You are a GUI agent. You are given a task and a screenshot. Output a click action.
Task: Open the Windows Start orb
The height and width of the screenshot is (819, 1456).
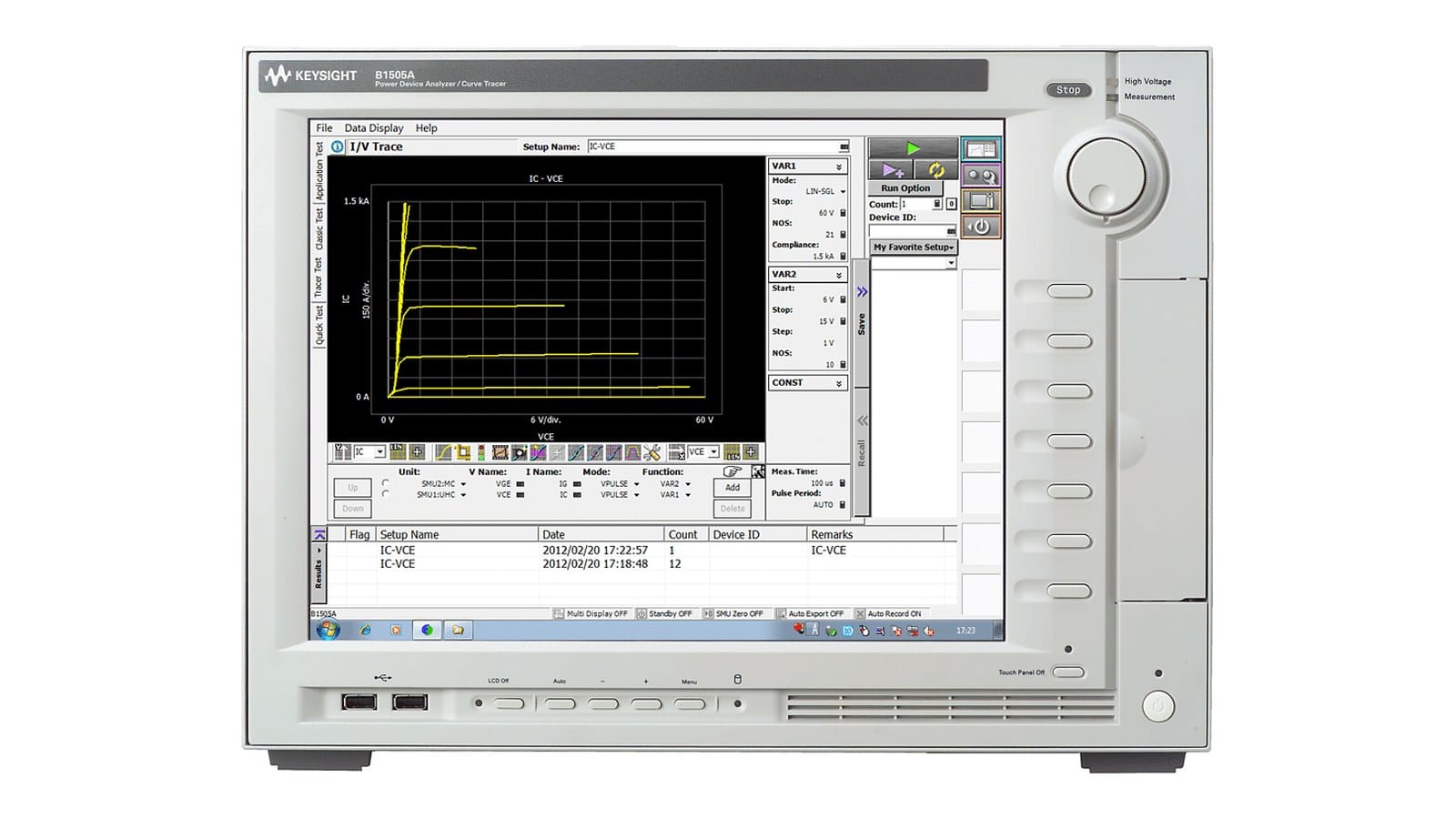click(328, 630)
